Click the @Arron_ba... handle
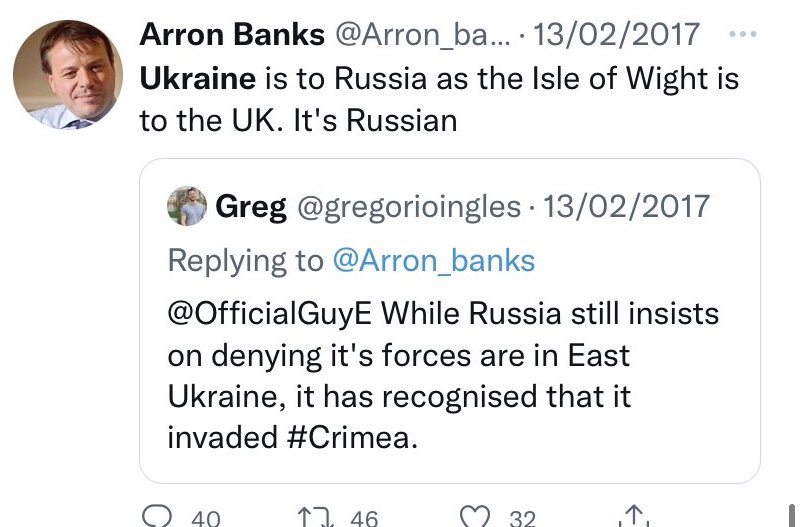The width and height of the screenshot is (801, 527). 422,35
